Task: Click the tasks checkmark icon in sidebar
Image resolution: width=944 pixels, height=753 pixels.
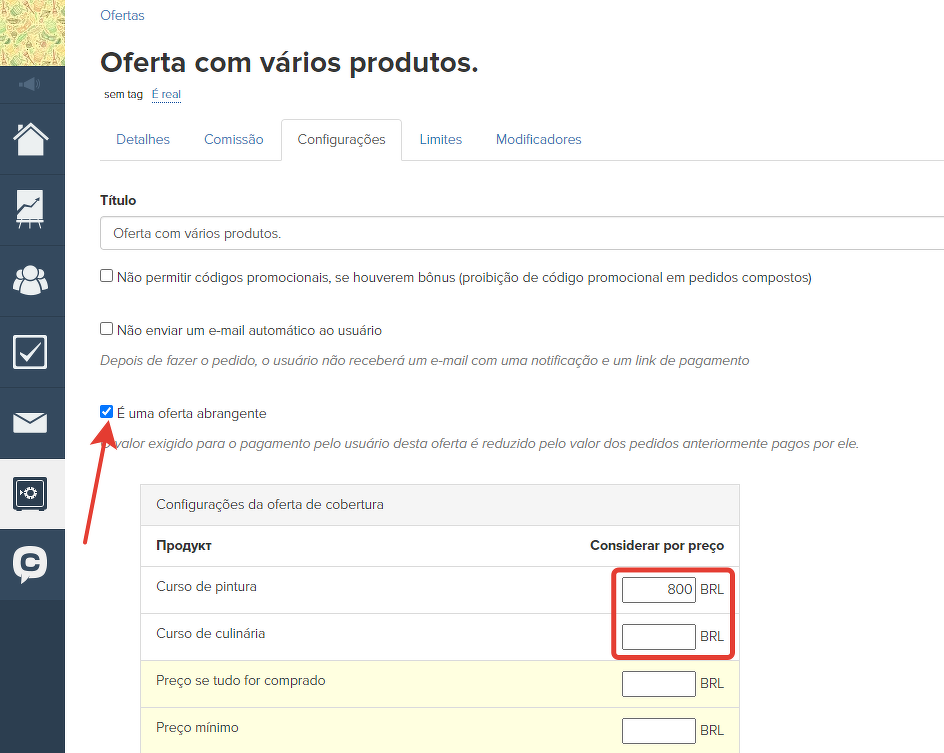Action: (31, 352)
